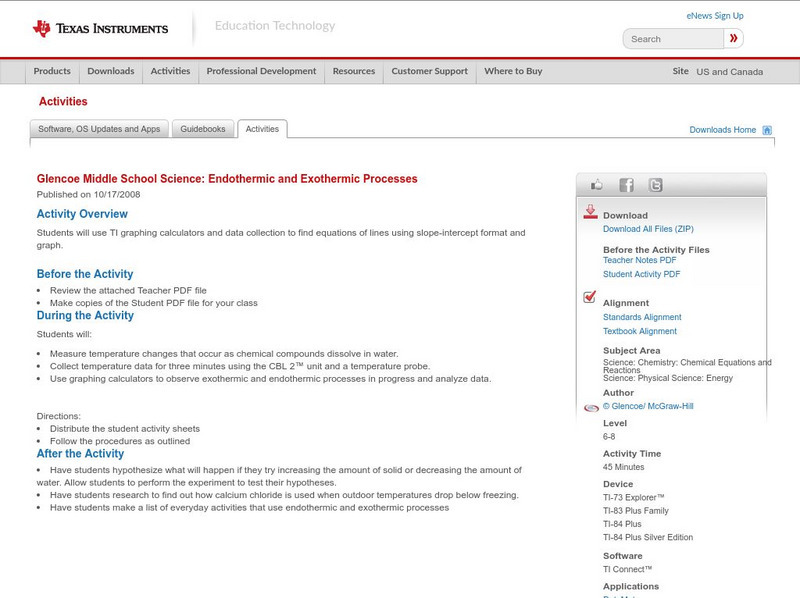The image size is (800, 598).
Task: Click the red Activities page heading
Action: [63, 102]
